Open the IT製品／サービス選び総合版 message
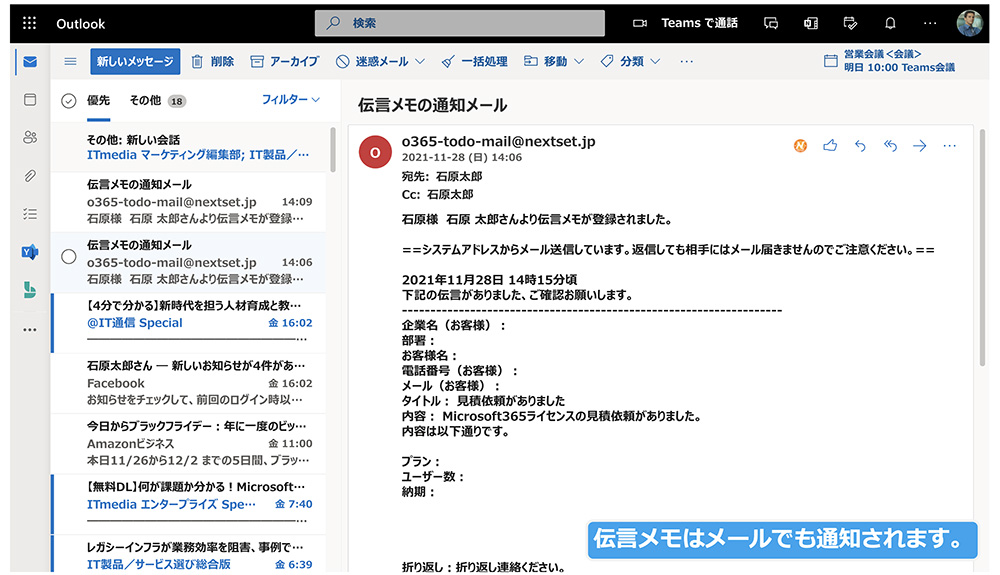 click(x=189, y=554)
